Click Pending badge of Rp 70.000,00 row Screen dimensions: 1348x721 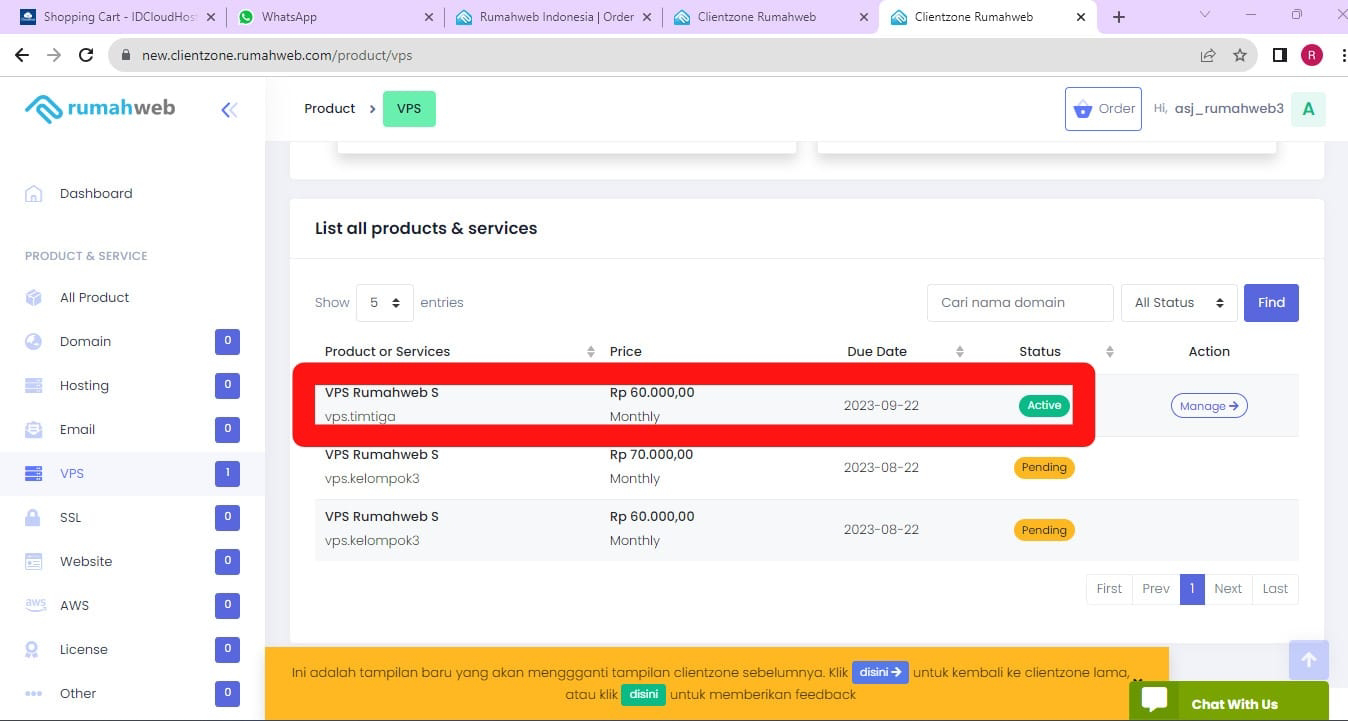[x=1044, y=468]
